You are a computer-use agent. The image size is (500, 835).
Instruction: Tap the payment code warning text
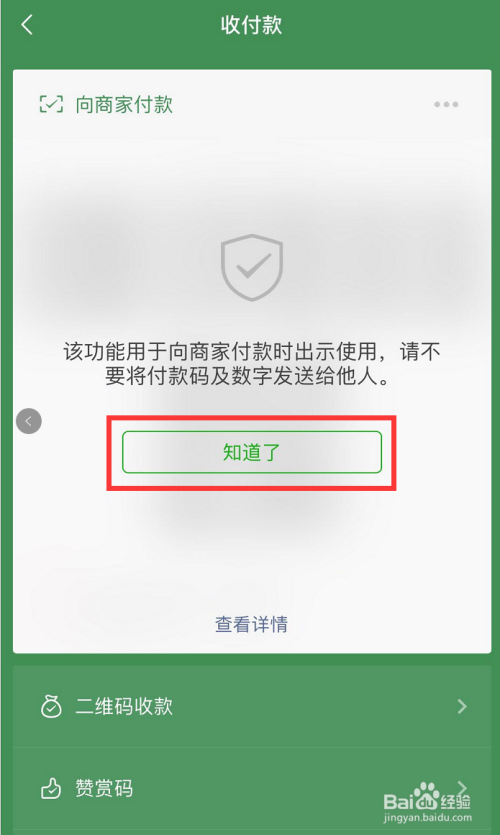[252, 365]
